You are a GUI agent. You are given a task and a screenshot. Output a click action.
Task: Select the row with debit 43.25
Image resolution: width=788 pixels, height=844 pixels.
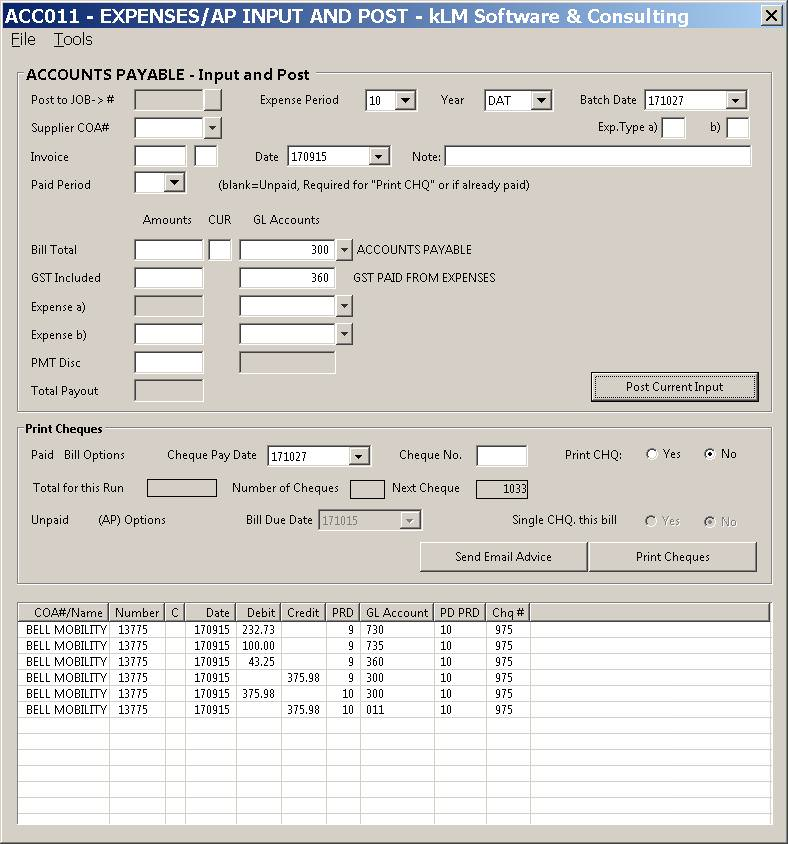click(394, 662)
